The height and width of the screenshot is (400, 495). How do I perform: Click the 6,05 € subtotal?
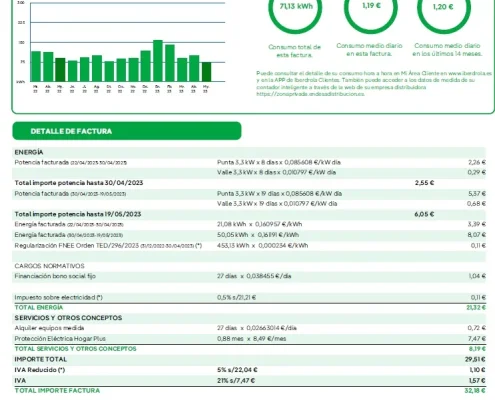pos(424,214)
